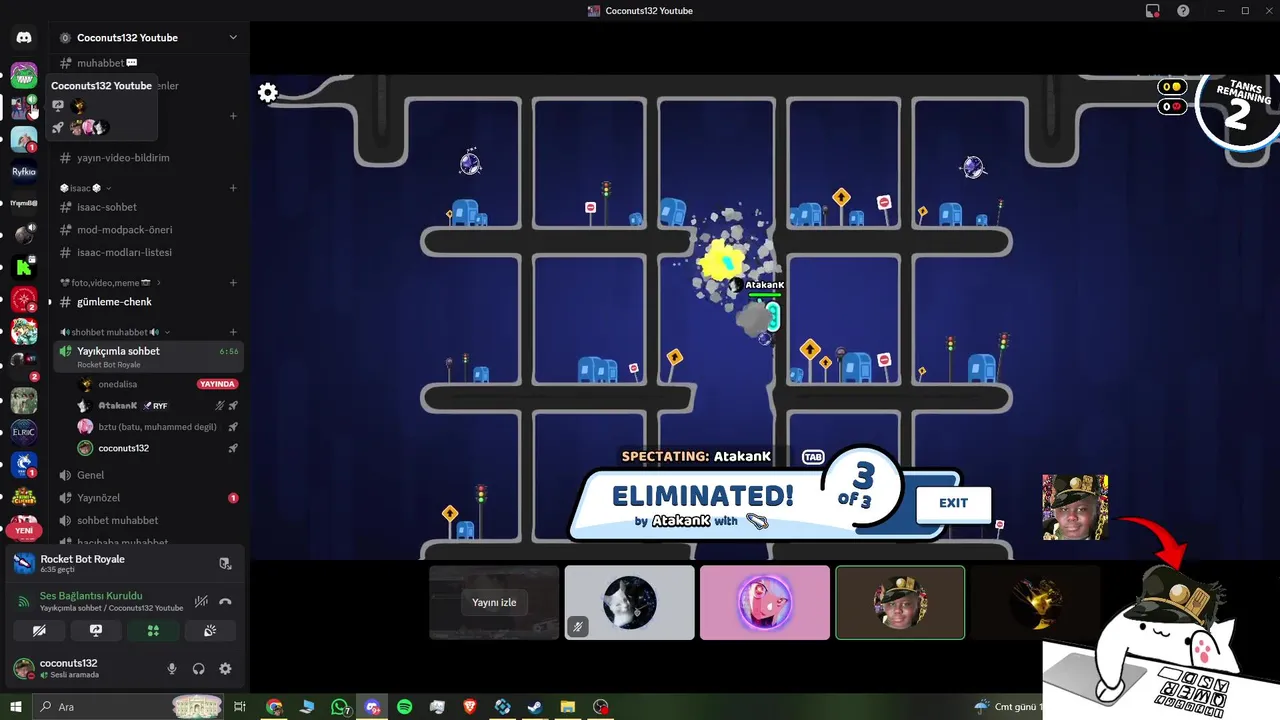The width and height of the screenshot is (1280, 720).
Task: Click the YENI new mentions pill
Action: [x=24, y=531]
